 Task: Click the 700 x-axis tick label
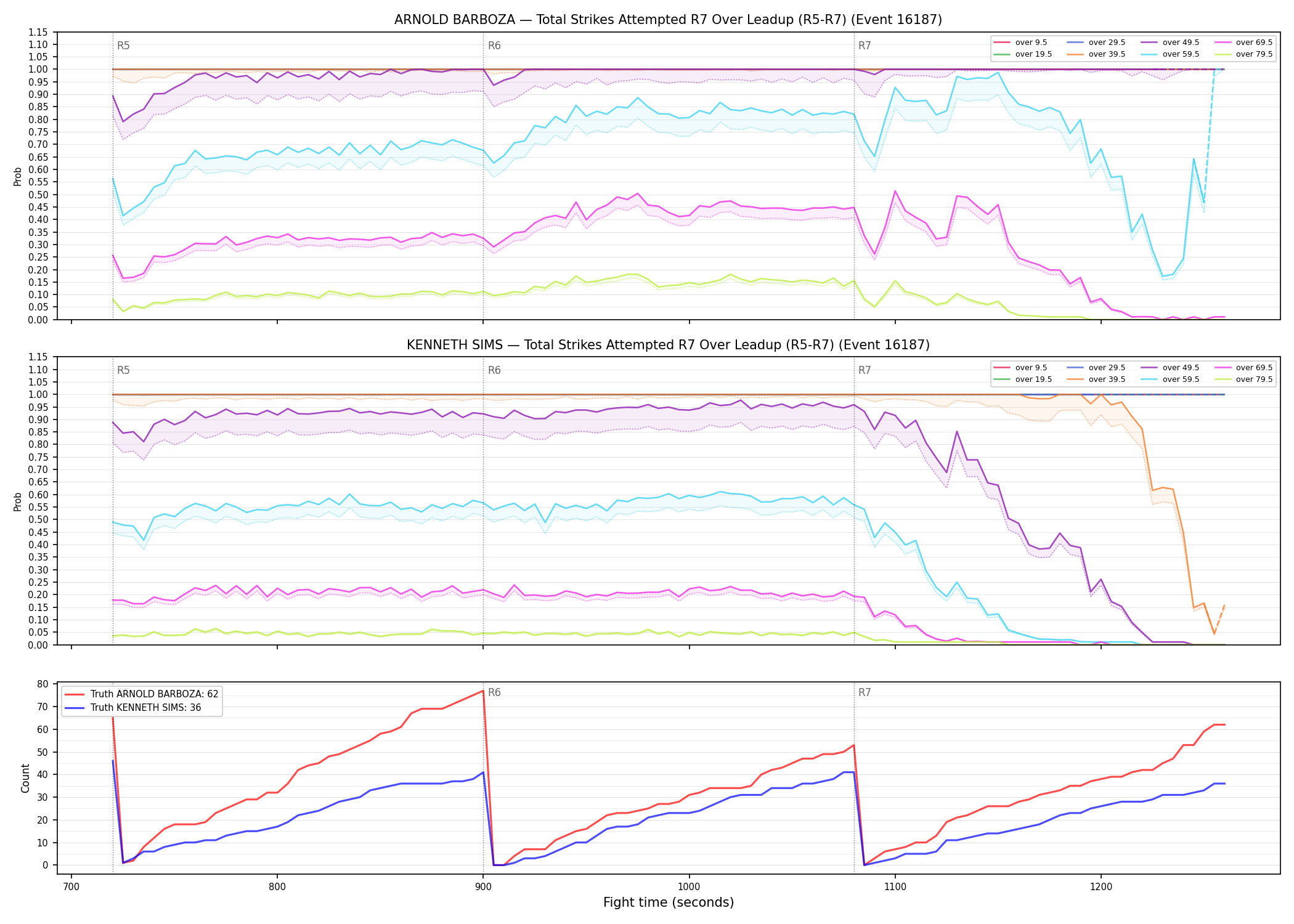coord(71,887)
